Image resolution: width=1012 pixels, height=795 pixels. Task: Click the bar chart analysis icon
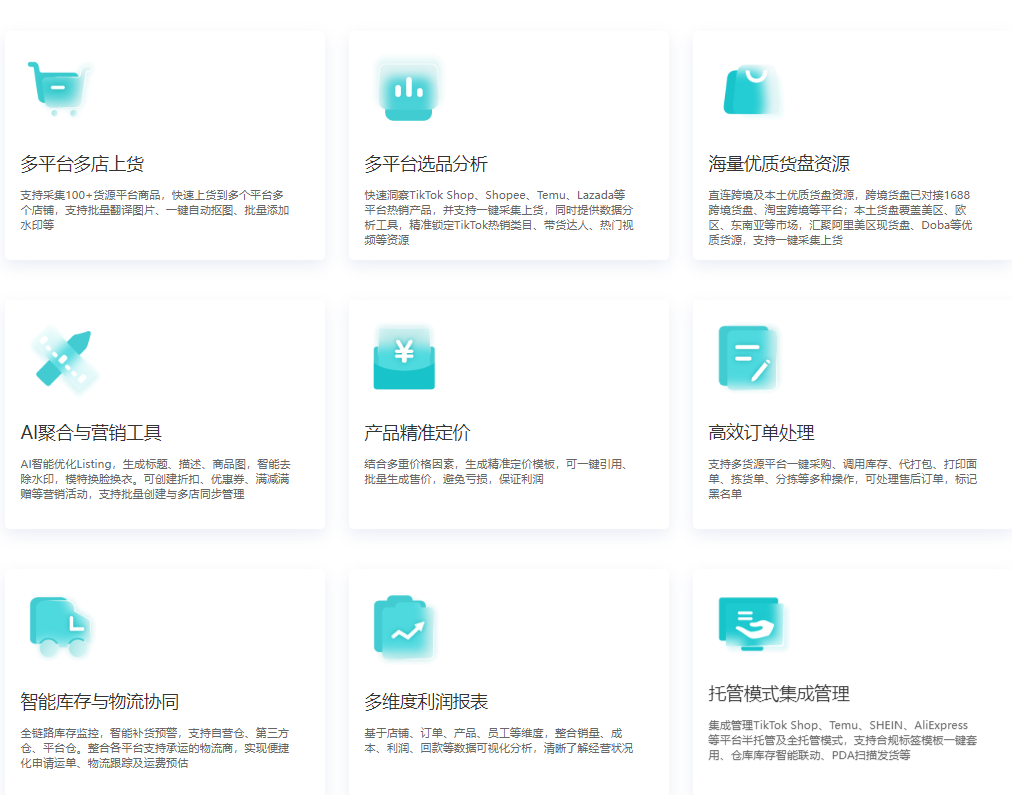(x=407, y=89)
